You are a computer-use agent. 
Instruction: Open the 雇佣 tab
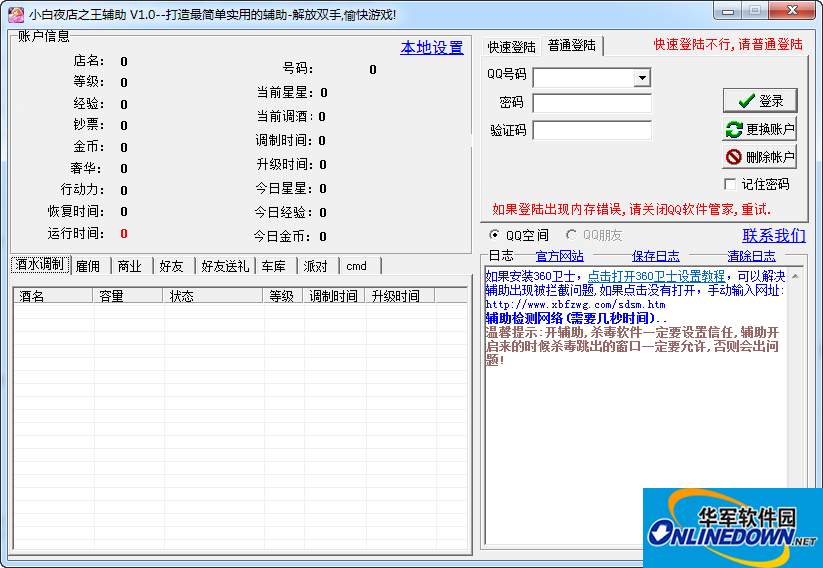pyautogui.click(x=91, y=266)
